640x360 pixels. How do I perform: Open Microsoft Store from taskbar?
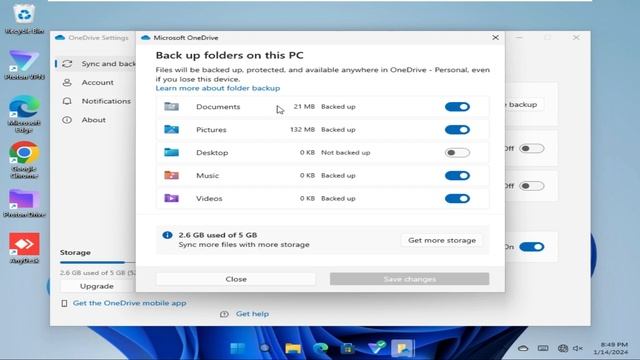pyautogui.click(x=348, y=348)
